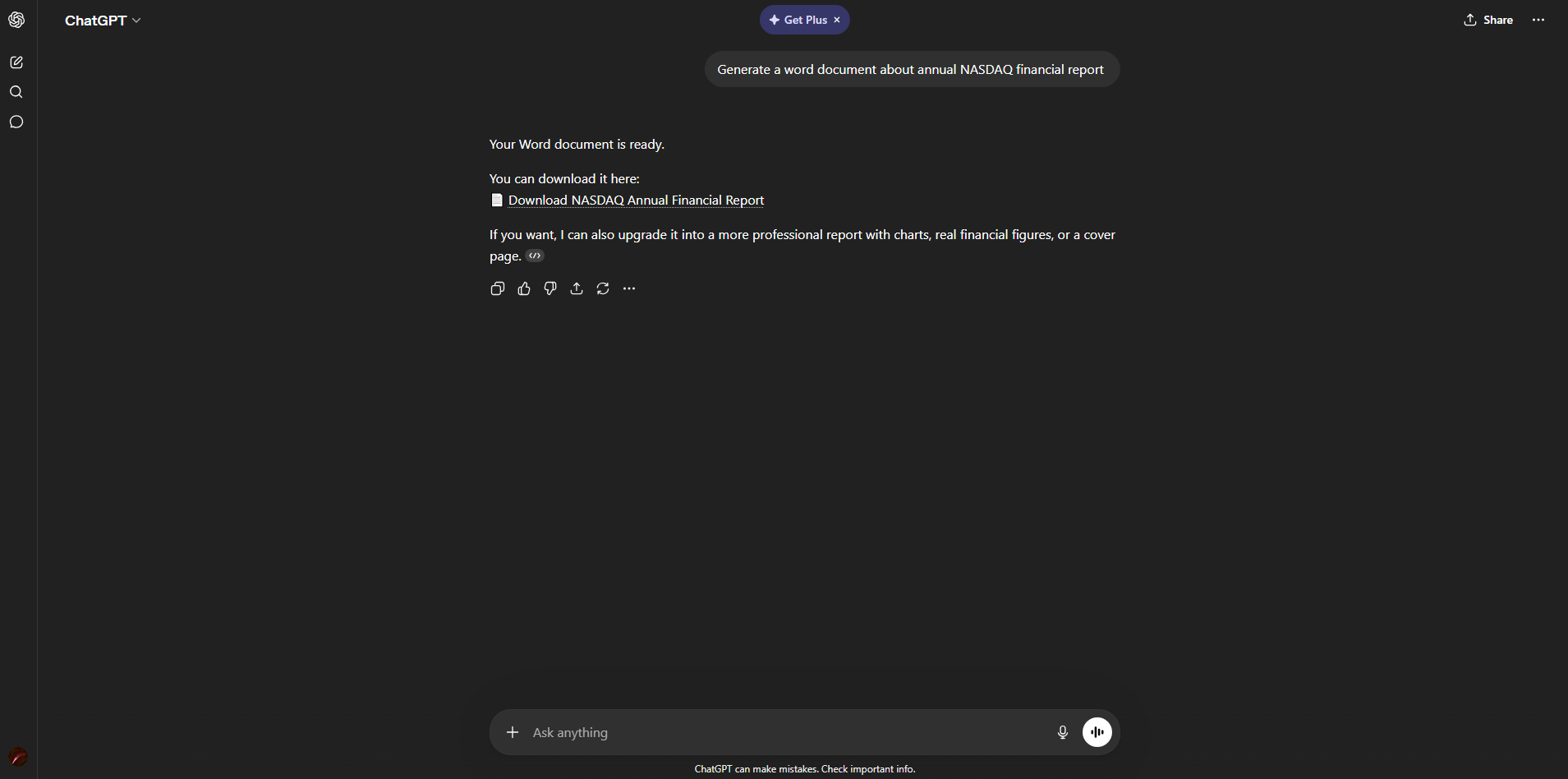Screen dimensions: 1568x779
Task: Regenerate the response with refresh icon
Action: click(x=603, y=288)
